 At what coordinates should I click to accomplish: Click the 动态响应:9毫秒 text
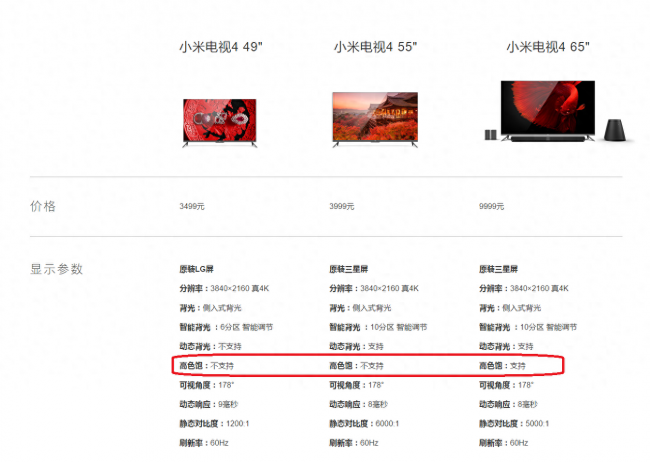pos(209,404)
